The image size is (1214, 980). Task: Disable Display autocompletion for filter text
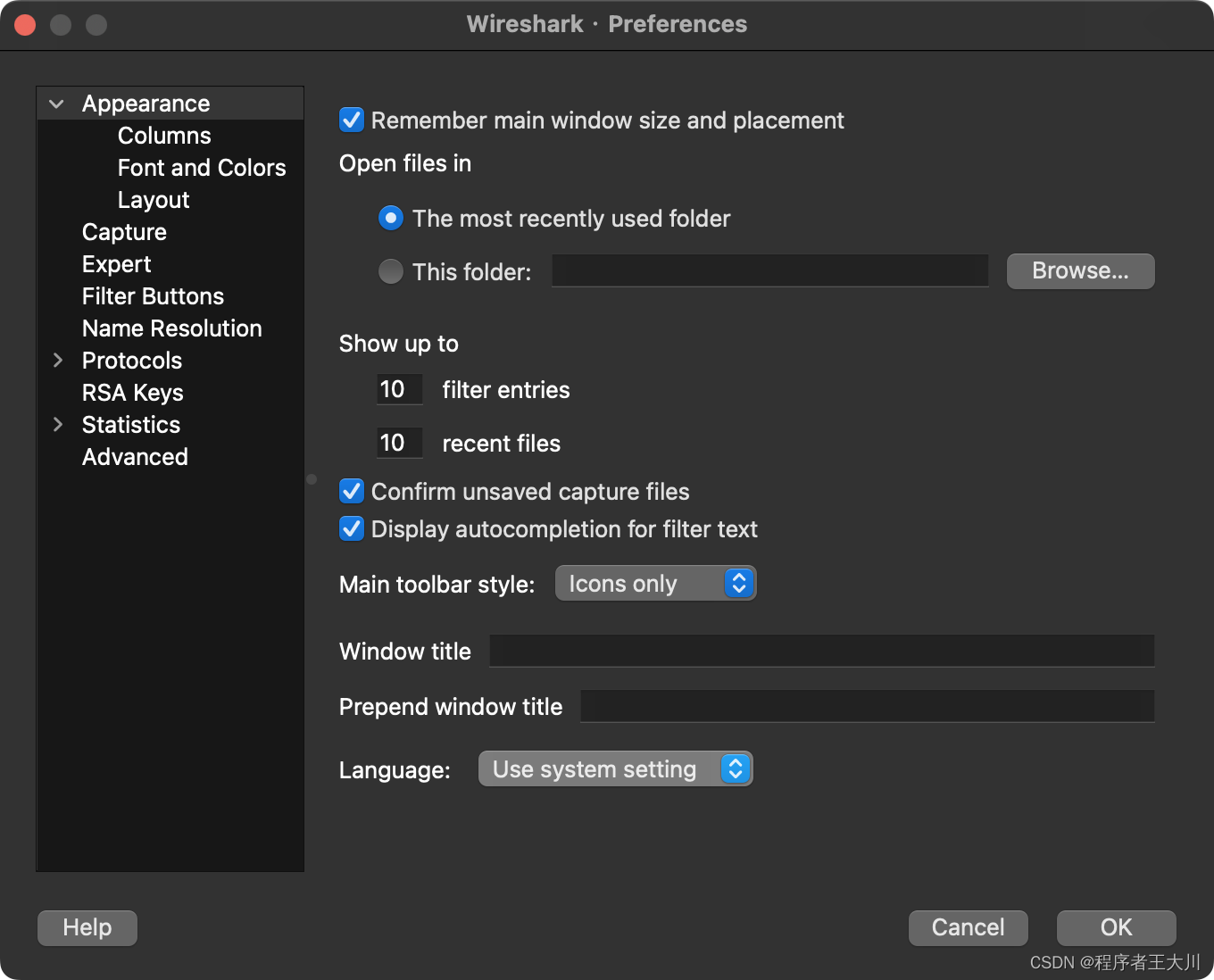[352, 529]
